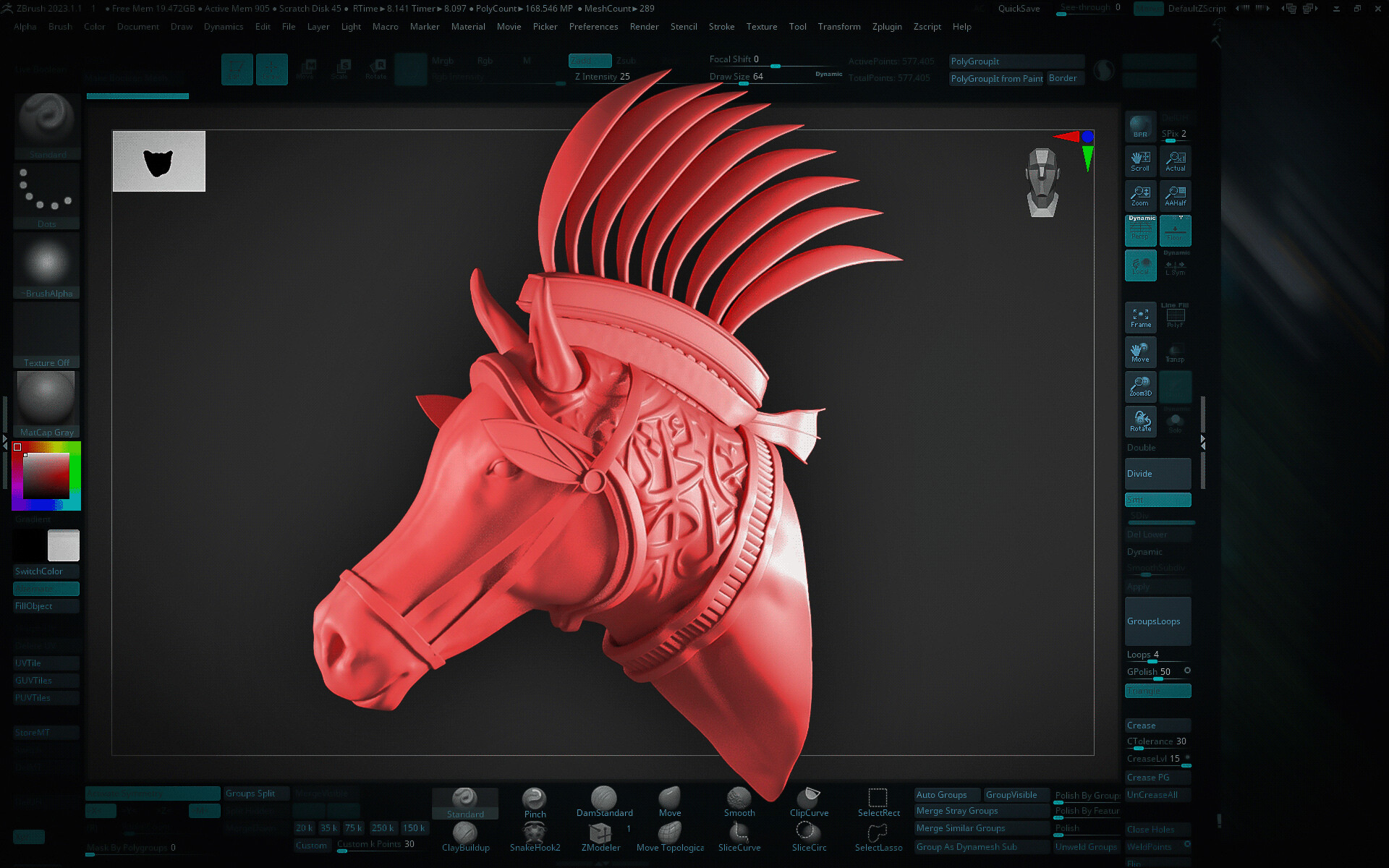Open the Dots stroke type picker
Screen dimensions: 1389x868
point(46,196)
